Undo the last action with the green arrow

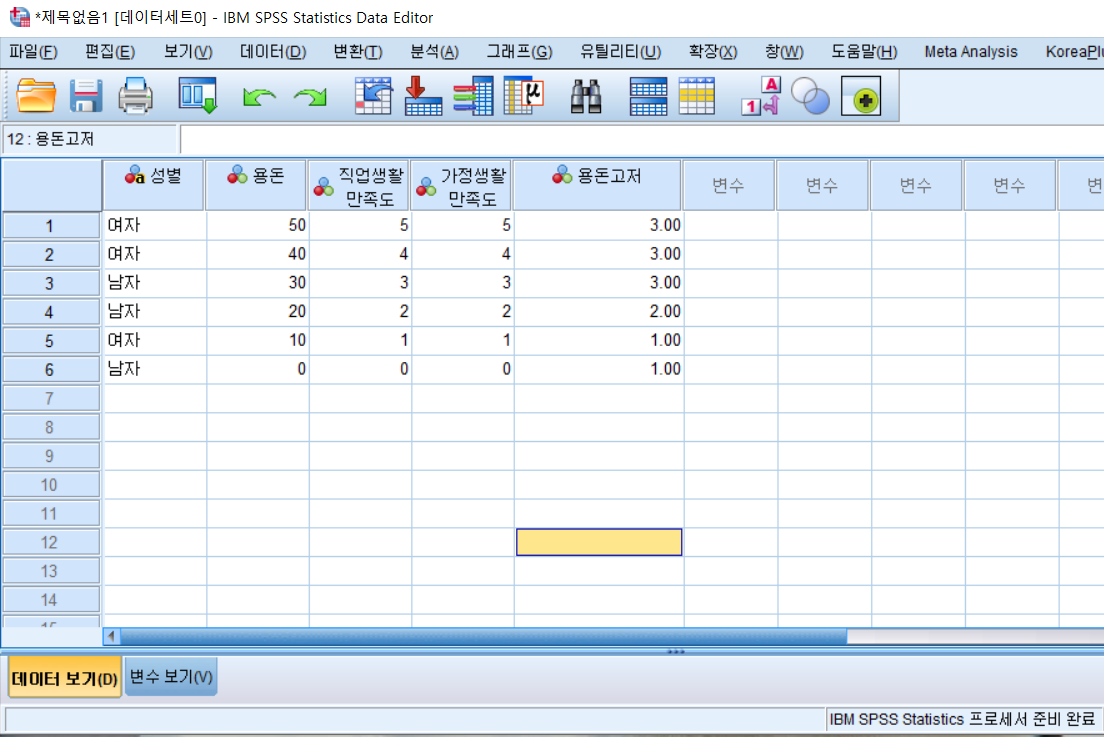(258, 96)
